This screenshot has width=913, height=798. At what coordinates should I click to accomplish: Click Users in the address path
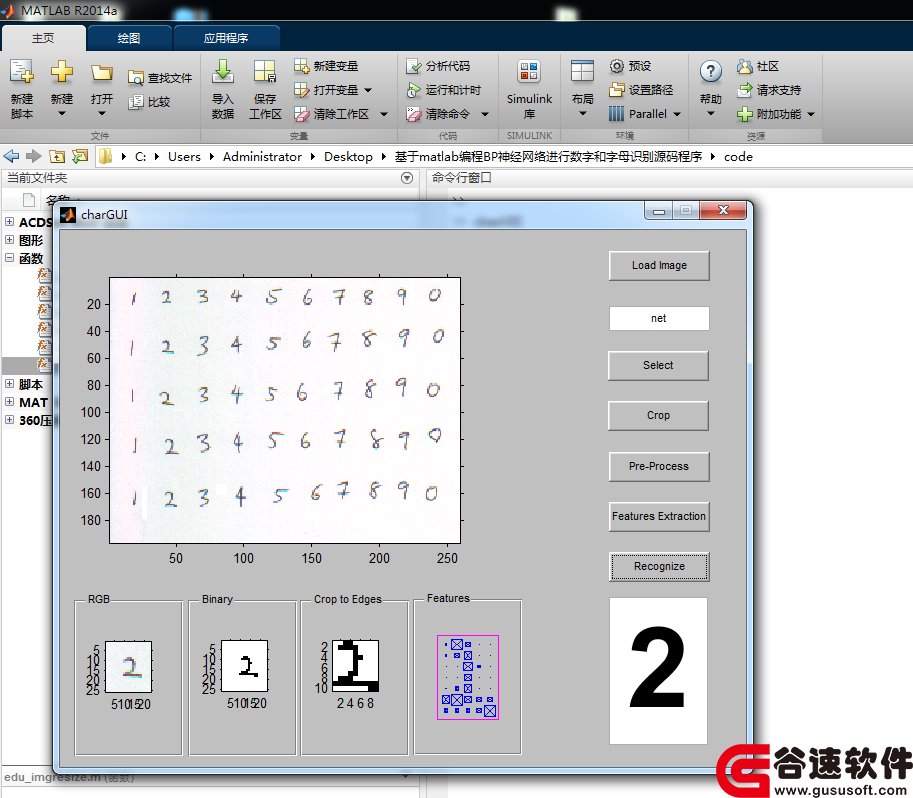[x=184, y=157]
